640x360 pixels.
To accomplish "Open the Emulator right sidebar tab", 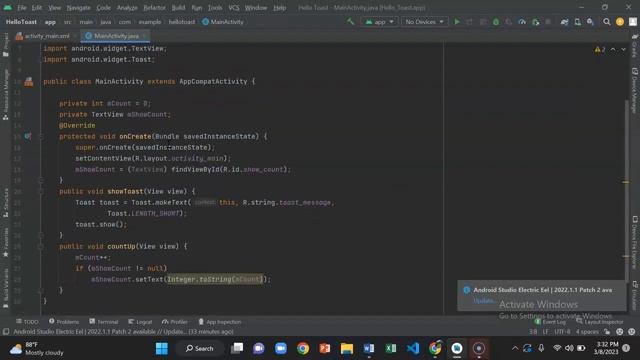I will tap(635, 295).
